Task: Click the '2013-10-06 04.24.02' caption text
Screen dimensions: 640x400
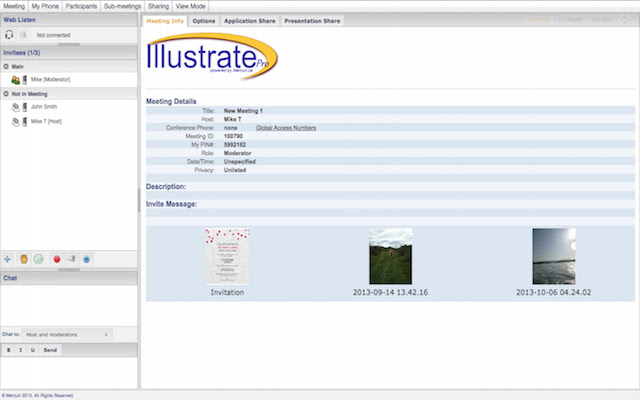Action: (553, 292)
